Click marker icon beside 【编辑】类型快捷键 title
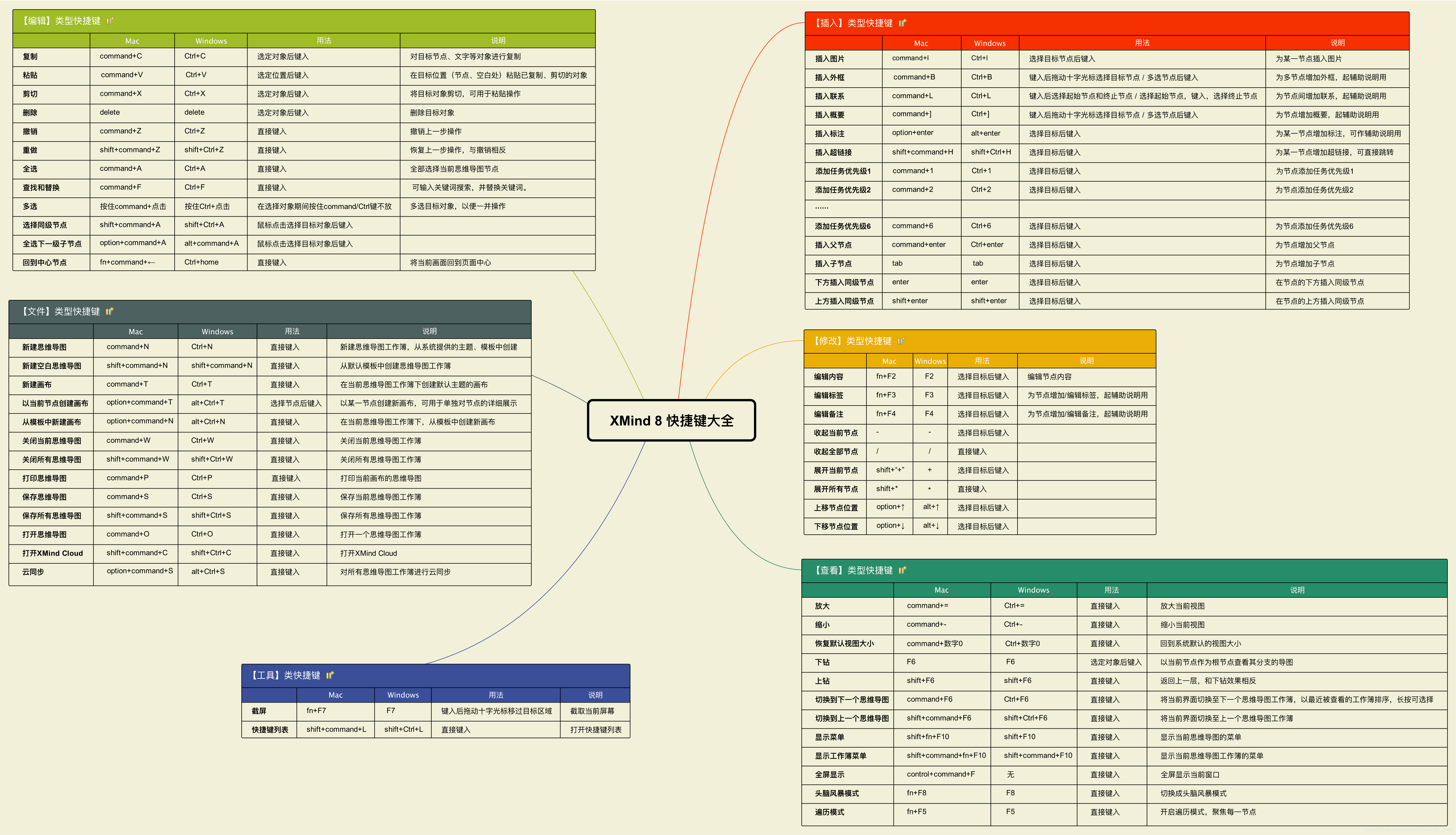This screenshot has height=835, width=1456. pos(110,21)
